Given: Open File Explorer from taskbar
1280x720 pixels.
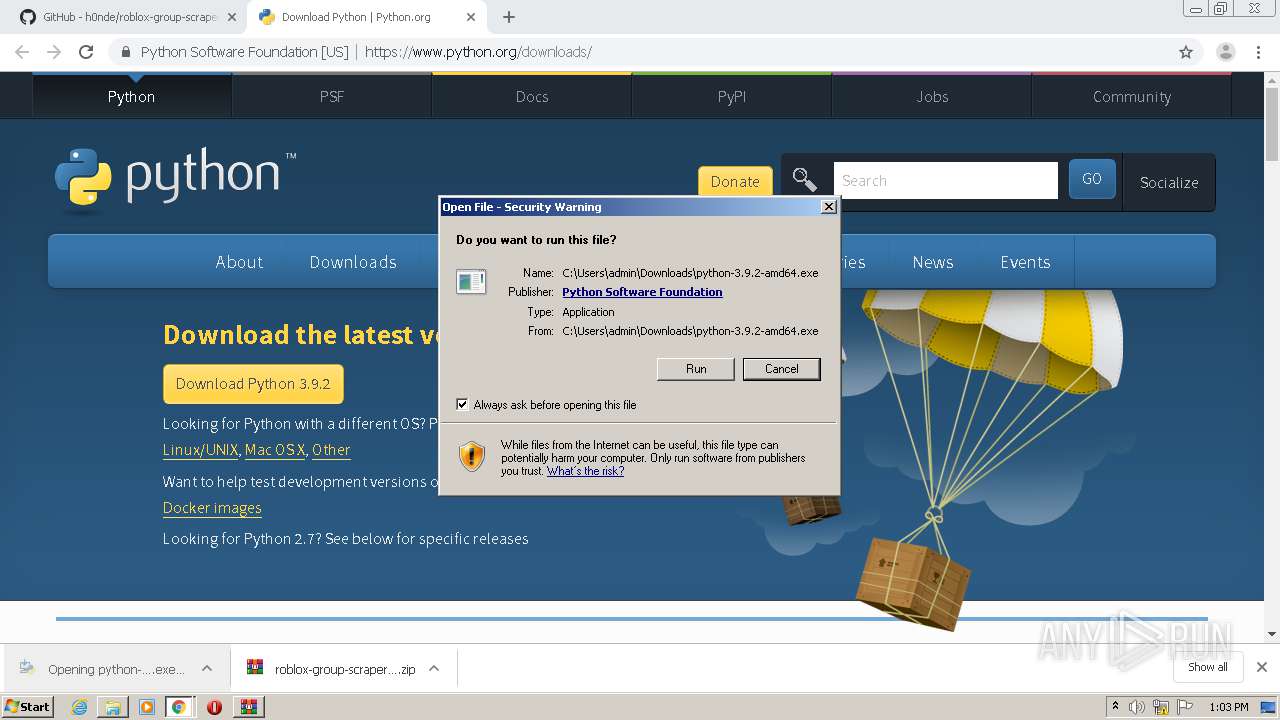Looking at the screenshot, I should [113, 707].
